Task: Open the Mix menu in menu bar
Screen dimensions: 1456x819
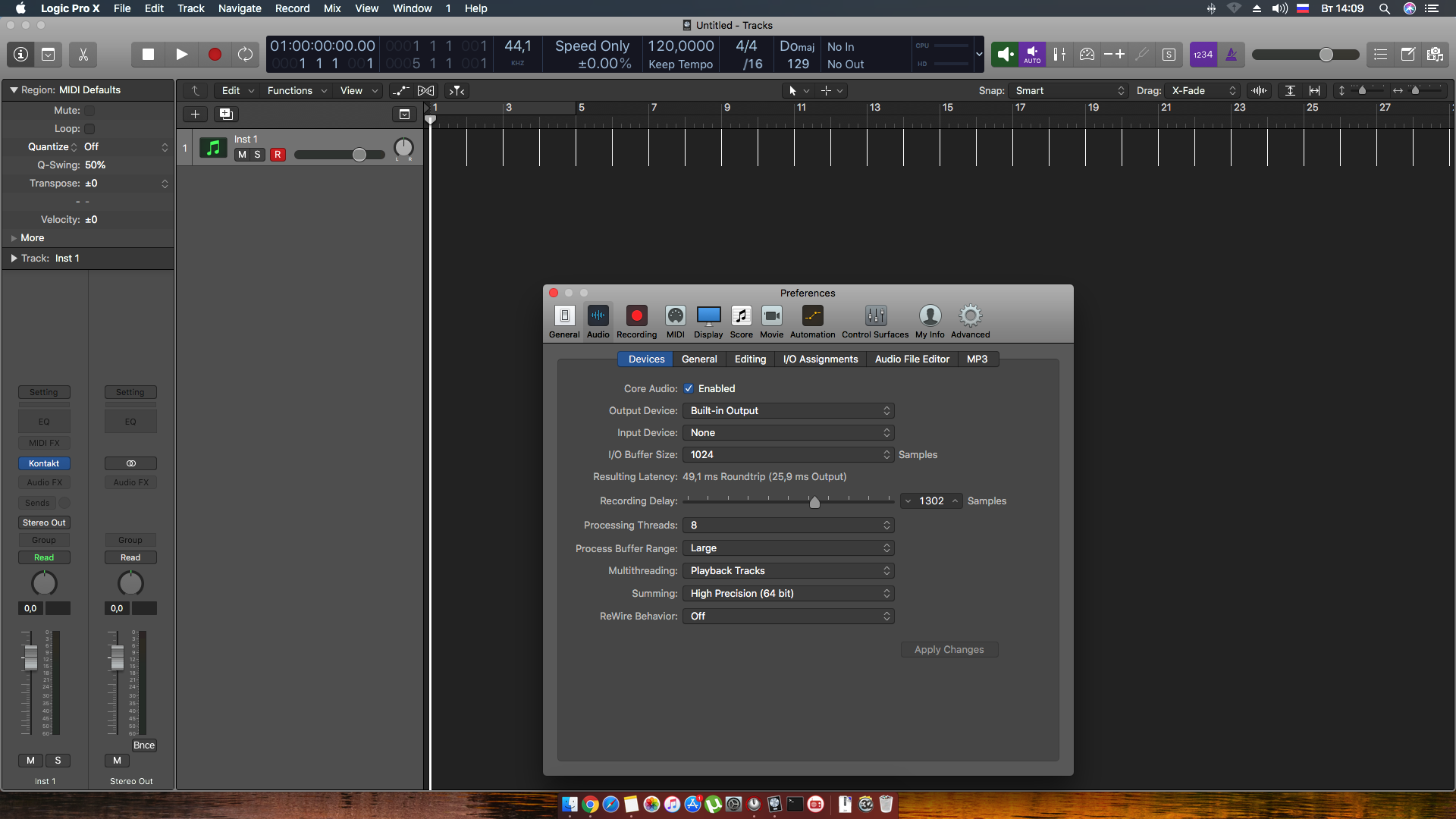Action: point(332,8)
